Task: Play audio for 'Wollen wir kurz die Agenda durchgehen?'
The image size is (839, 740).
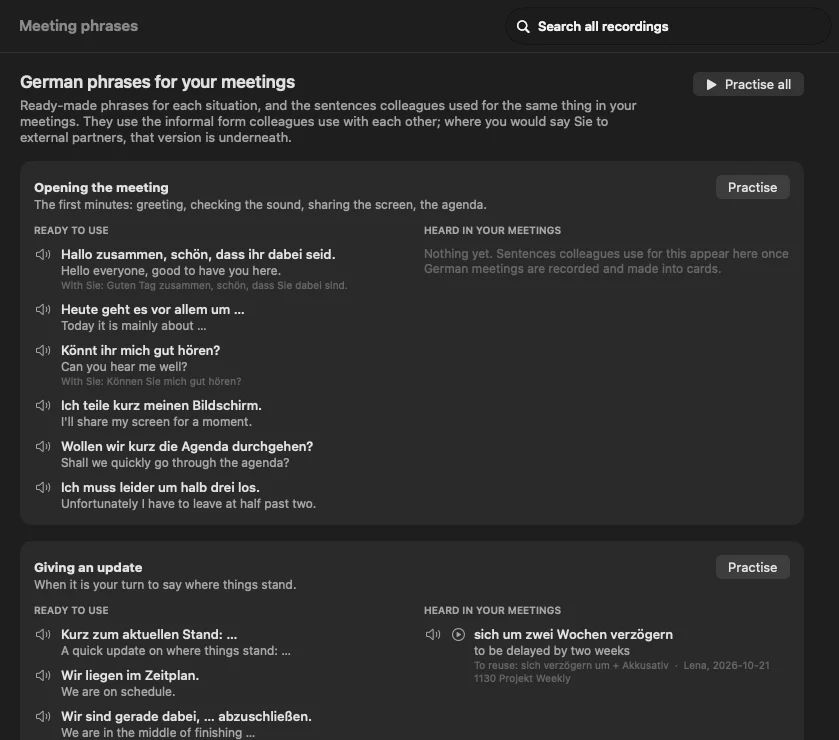Action: coord(43,446)
